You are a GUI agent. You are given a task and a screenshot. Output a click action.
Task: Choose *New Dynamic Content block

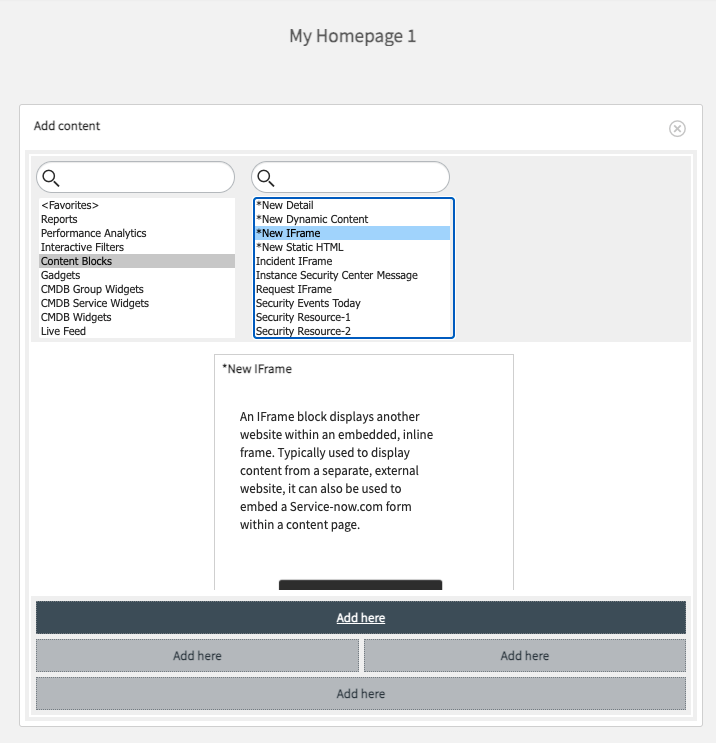point(312,219)
